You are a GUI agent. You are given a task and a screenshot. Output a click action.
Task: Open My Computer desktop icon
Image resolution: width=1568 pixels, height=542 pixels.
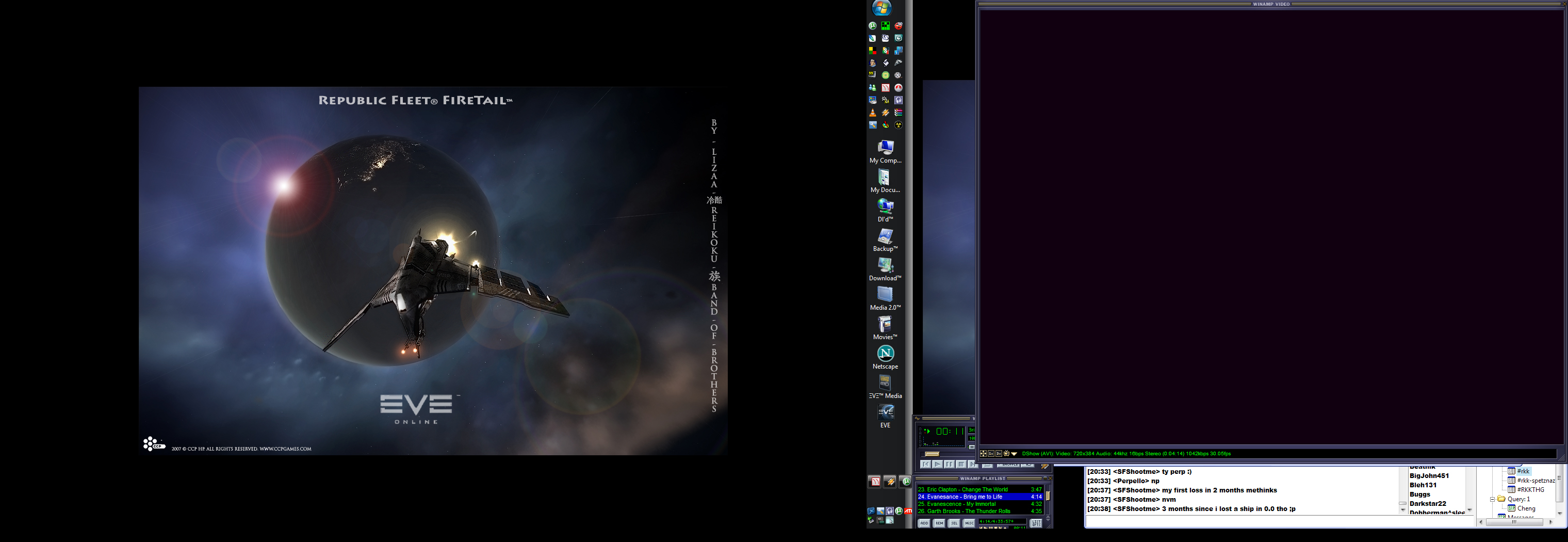point(886,152)
